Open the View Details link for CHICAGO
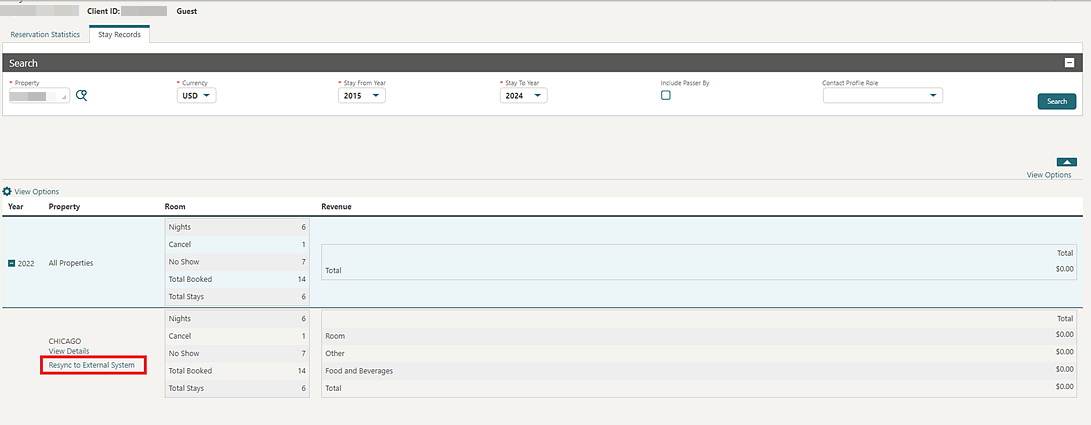Screen dimensions: 1091x425 [x=69, y=352]
